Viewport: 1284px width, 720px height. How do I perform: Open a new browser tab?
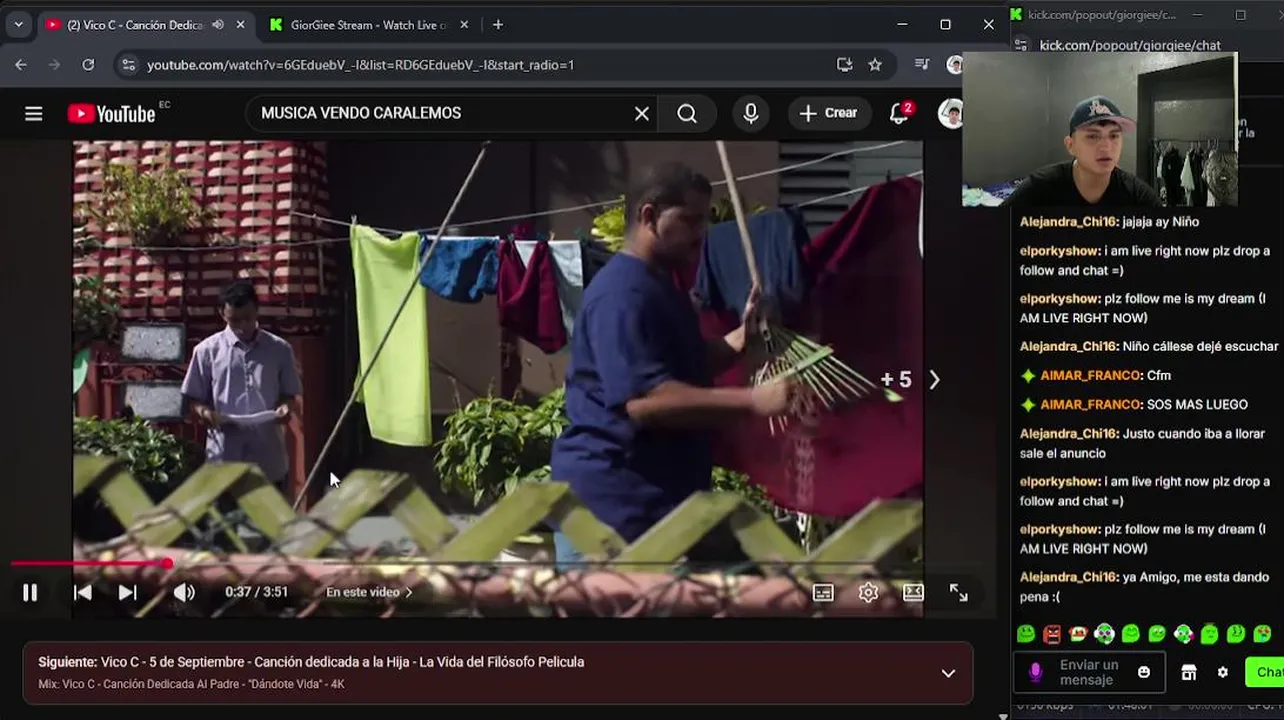click(x=498, y=25)
